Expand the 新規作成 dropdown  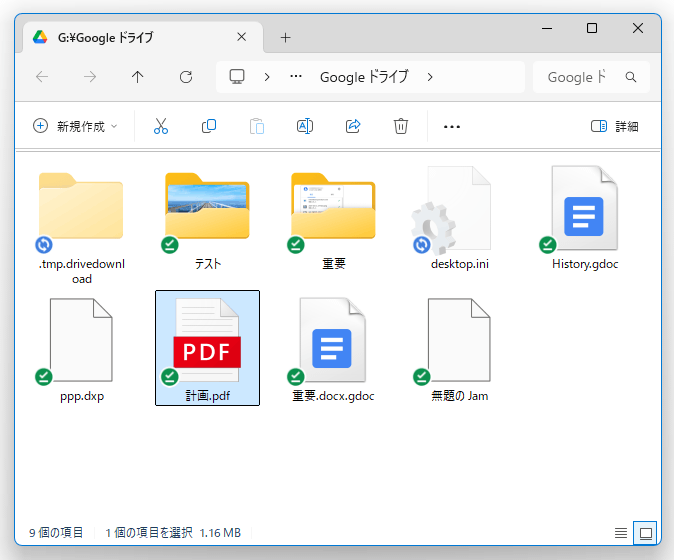pyautogui.click(x=76, y=126)
